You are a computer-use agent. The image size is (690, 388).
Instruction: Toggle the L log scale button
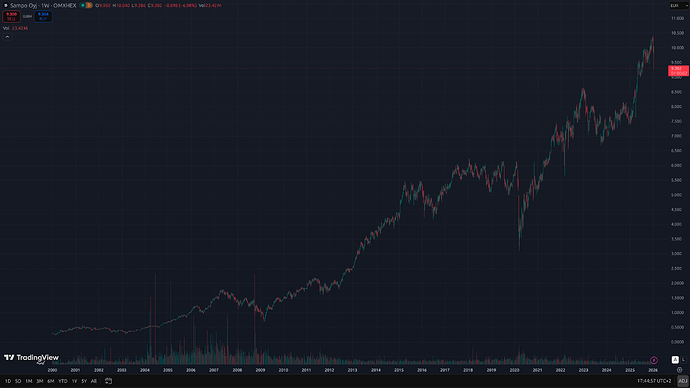pyautogui.click(x=683, y=360)
